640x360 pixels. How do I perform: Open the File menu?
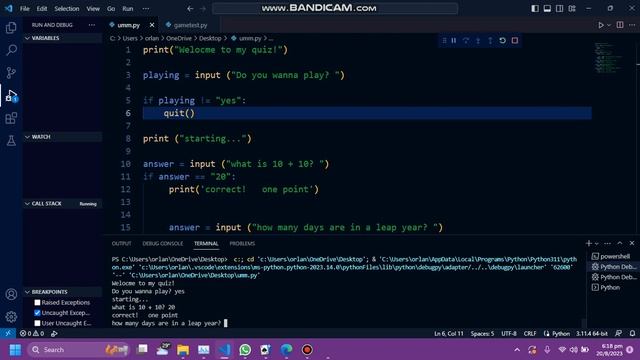point(24,8)
